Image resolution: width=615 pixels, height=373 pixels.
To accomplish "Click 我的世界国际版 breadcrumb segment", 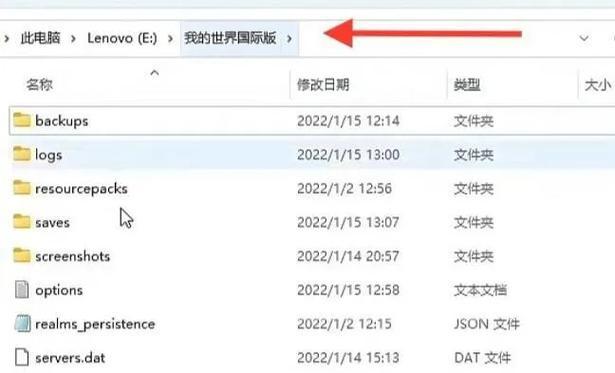I will click(230, 38).
